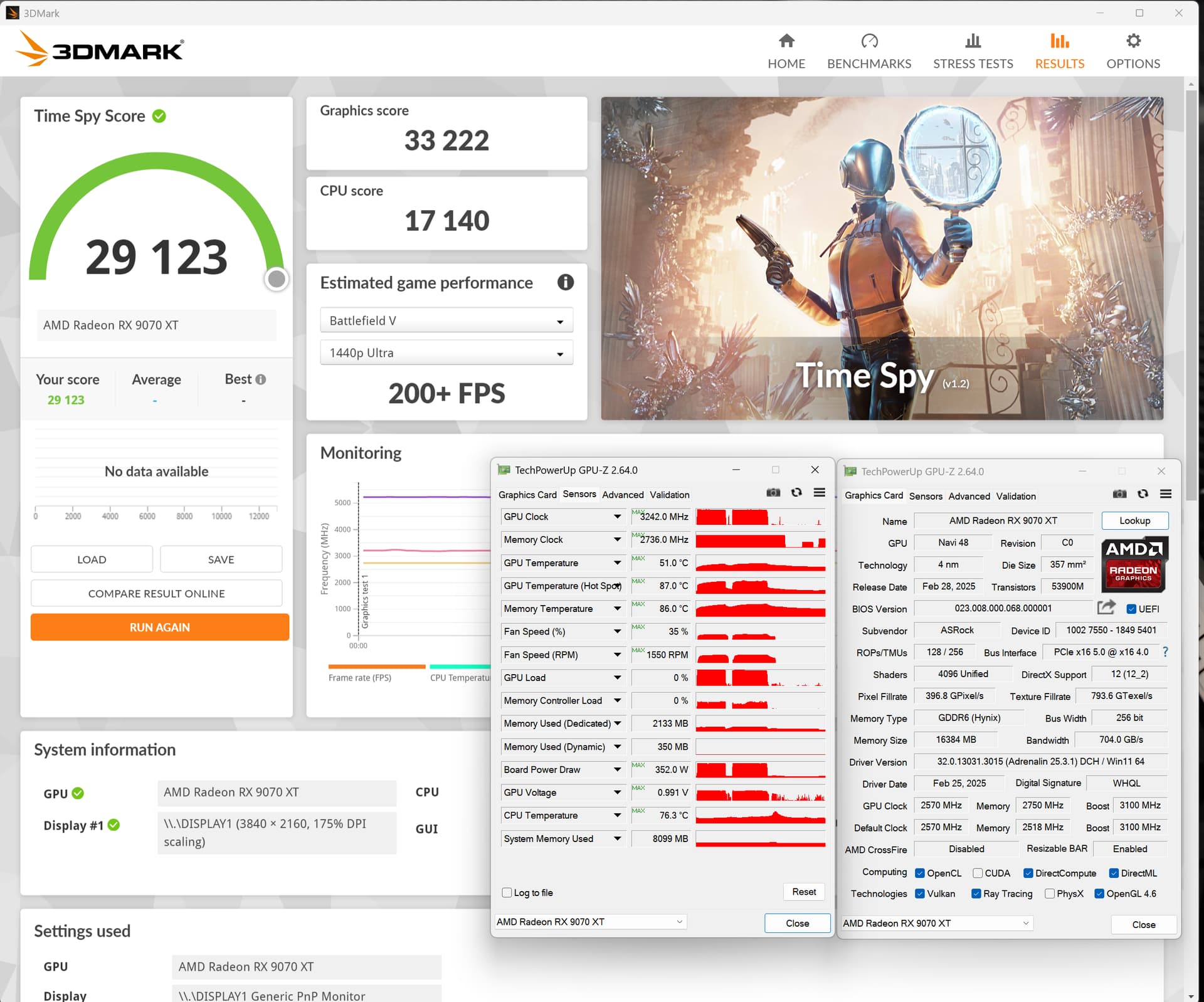Toggle the OpenCL checkbox
1204x1002 pixels.
tap(920, 873)
